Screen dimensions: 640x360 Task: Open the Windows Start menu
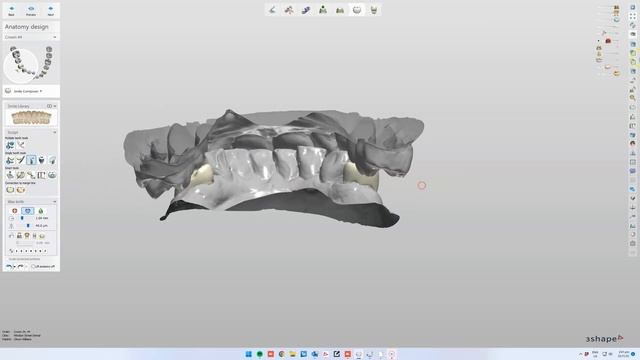pos(249,354)
